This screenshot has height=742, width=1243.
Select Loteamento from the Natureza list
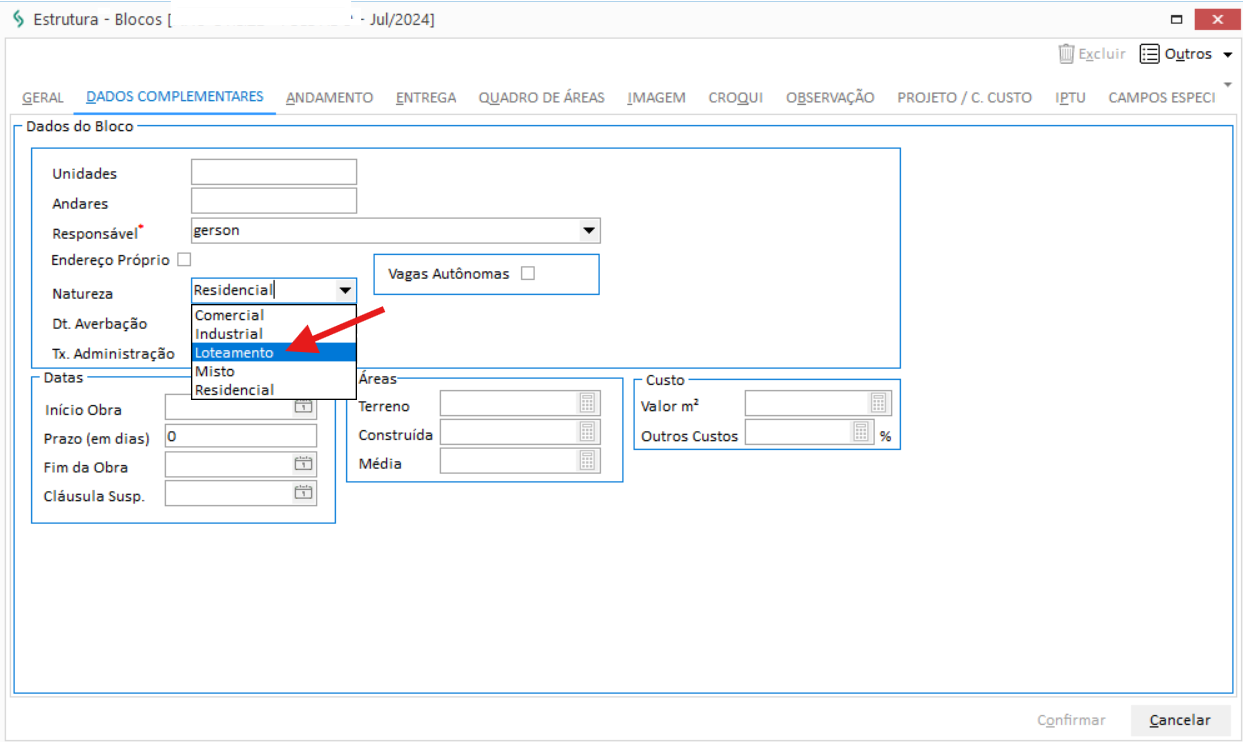(234, 353)
